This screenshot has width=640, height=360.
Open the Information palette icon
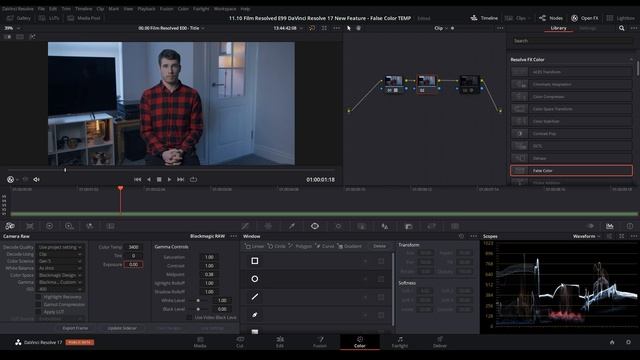(x=630, y=226)
